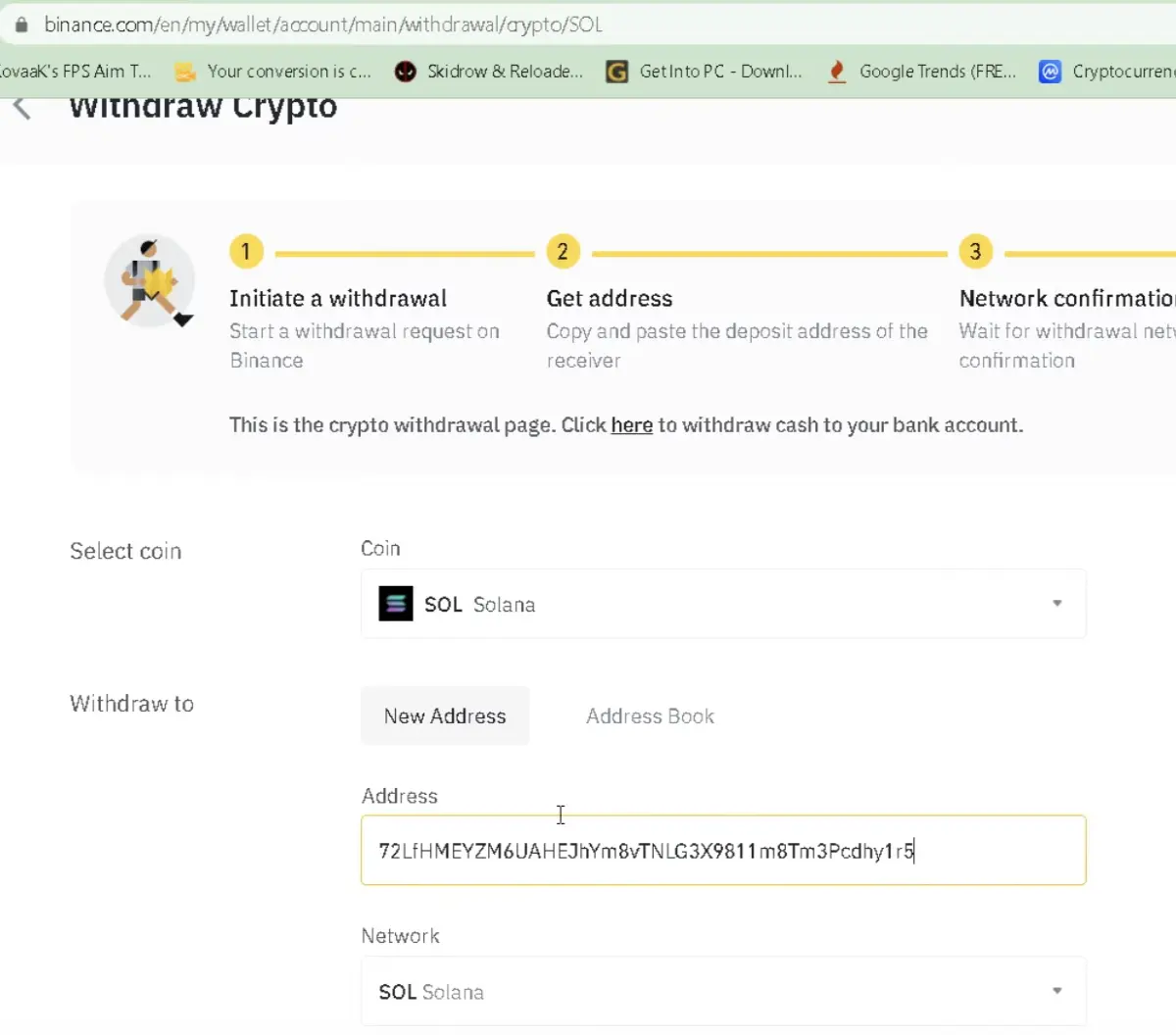Go back using the arrow beside Withdraw Crypto
The width and height of the screenshot is (1176, 1035).
click(22, 107)
